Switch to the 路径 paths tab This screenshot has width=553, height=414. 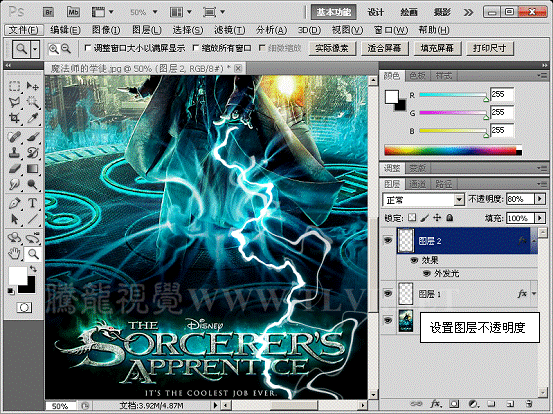pyautogui.click(x=443, y=184)
